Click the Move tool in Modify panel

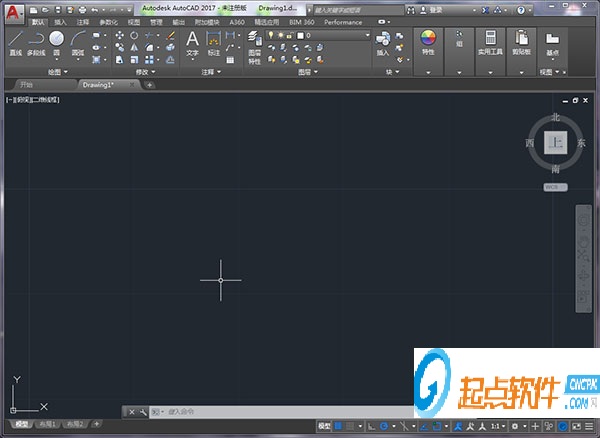[x=119, y=36]
